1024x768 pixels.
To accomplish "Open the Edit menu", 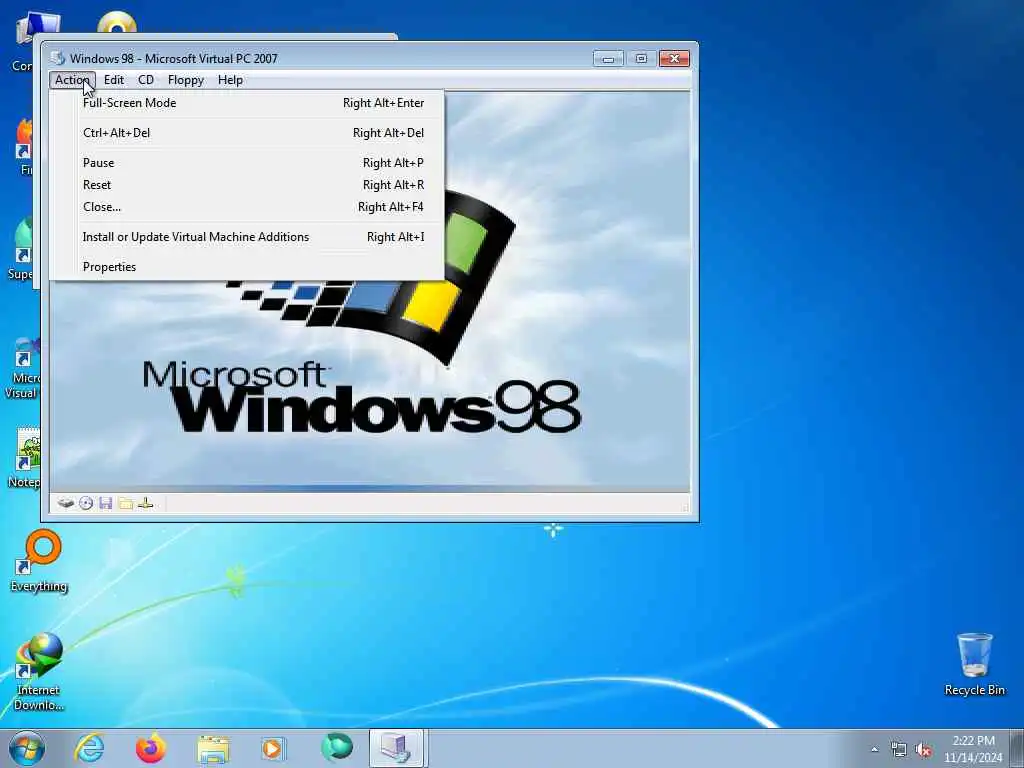I will pos(114,80).
